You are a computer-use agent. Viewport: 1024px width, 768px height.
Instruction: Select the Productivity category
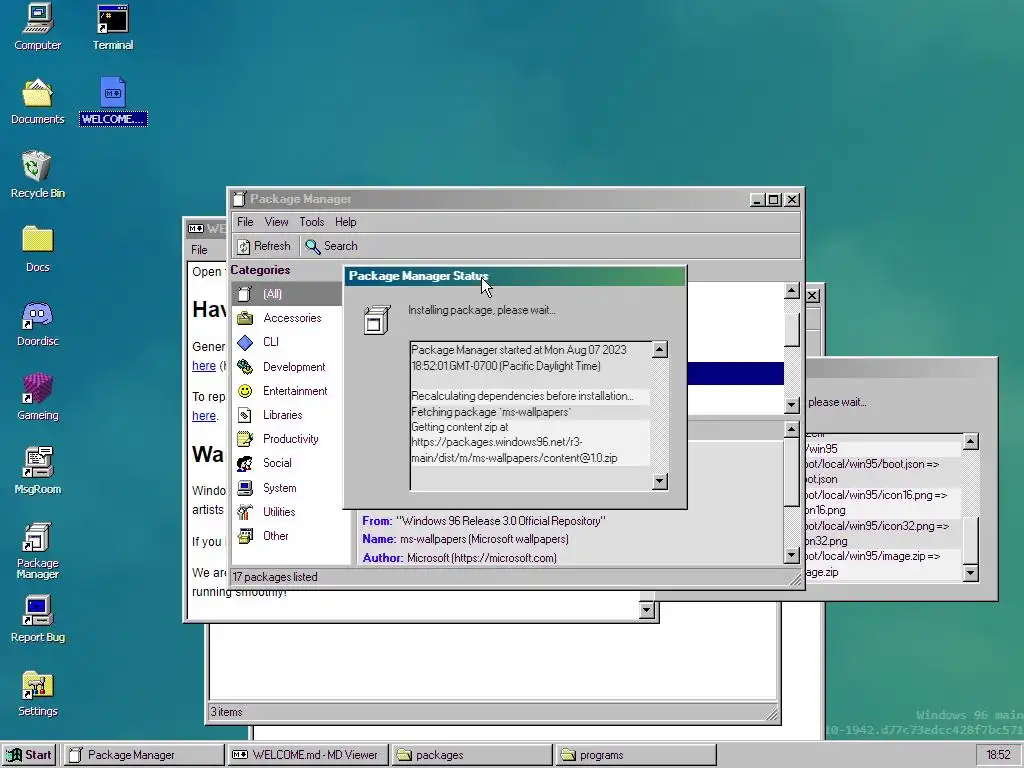pos(287,439)
